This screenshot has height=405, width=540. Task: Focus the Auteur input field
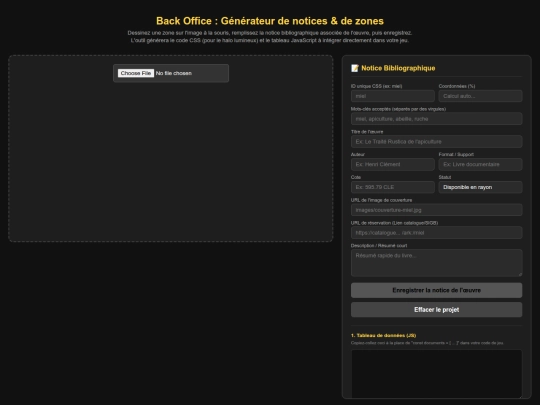pos(393,164)
